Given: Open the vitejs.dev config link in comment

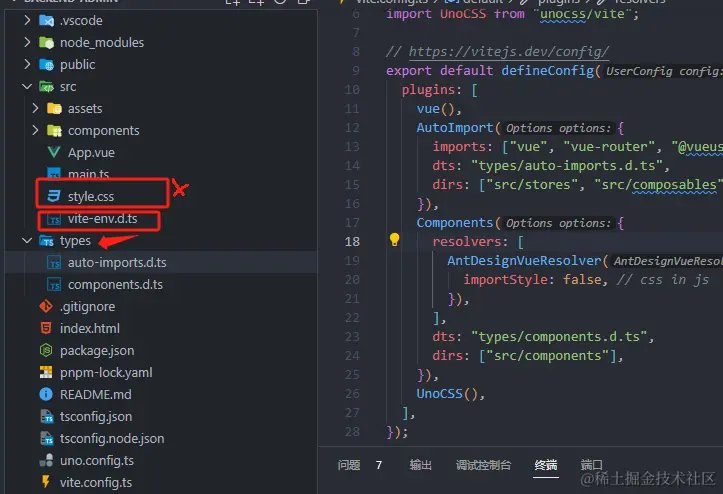Looking at the screenshot, I should point(509,52).
